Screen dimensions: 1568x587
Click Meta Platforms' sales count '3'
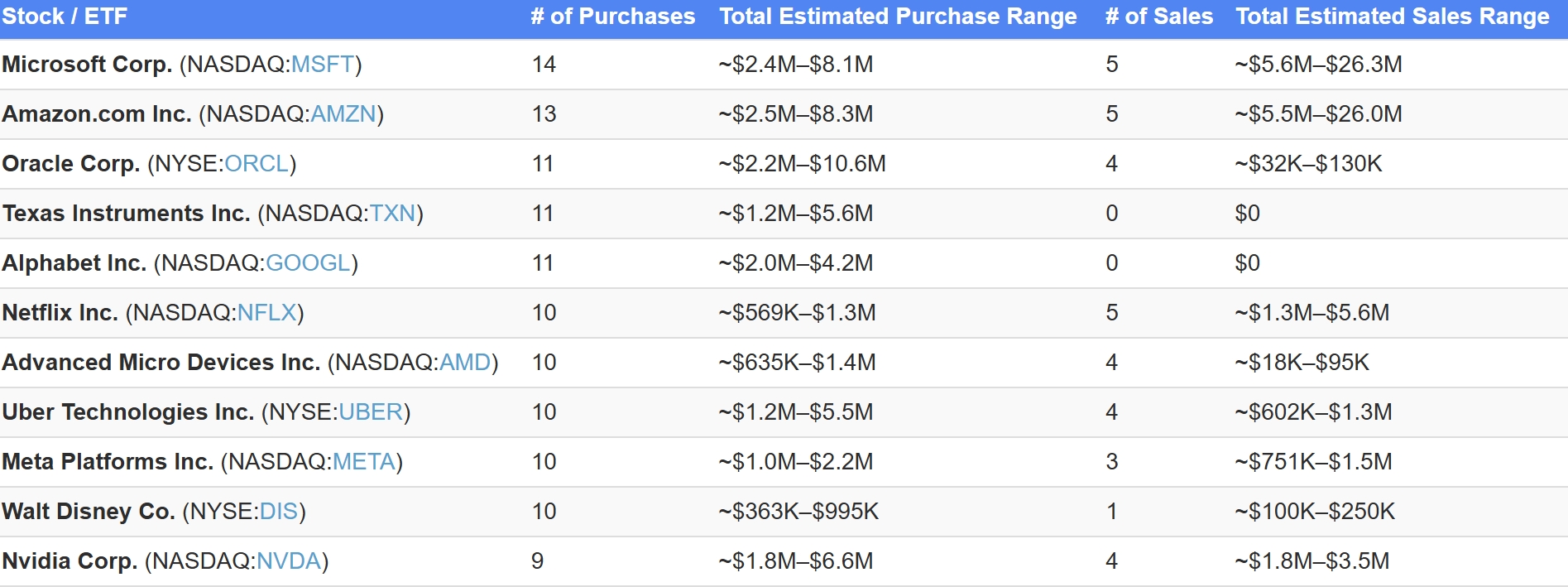tap(1112, 462)
